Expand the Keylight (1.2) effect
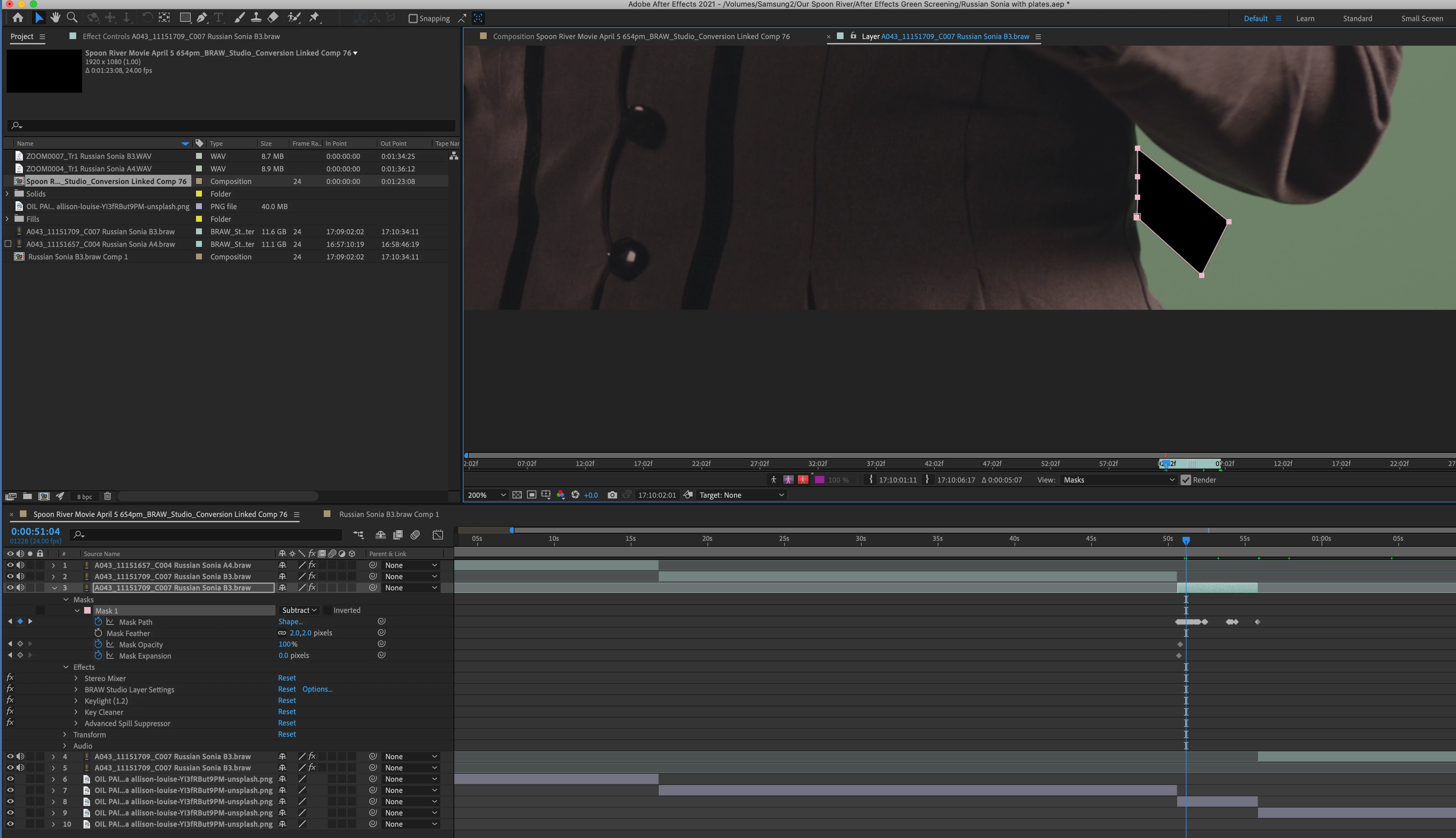 point(76,700)
